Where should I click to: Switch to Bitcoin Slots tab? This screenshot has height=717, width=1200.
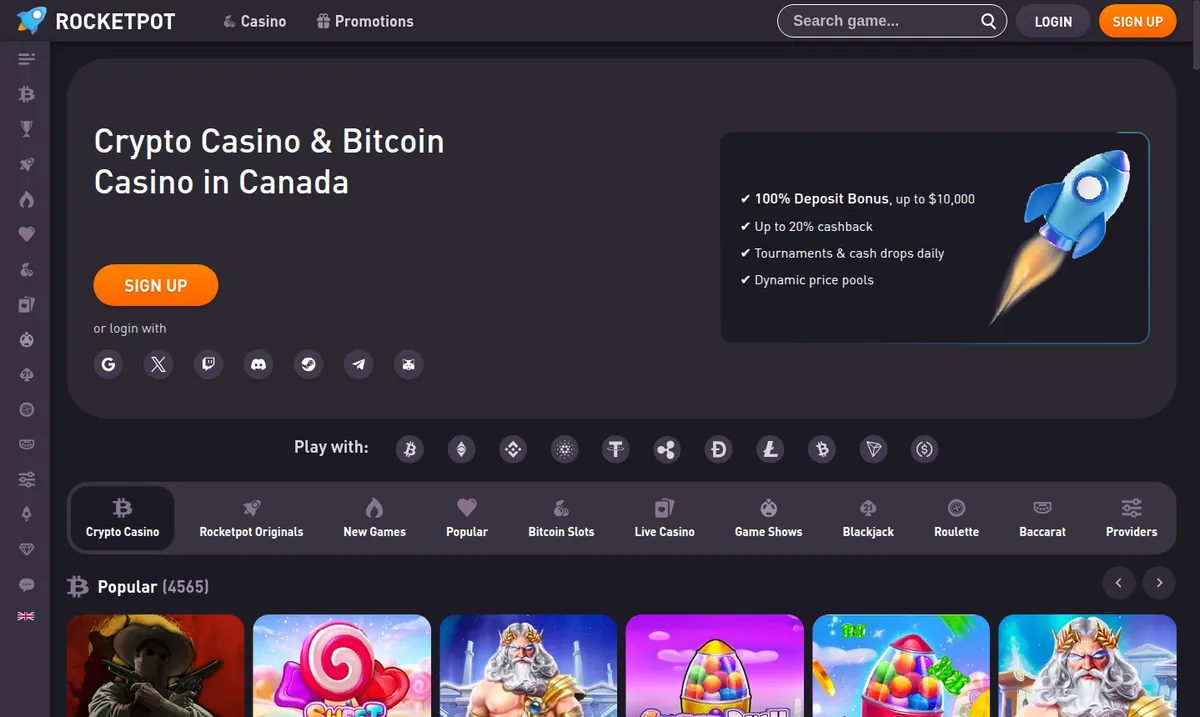[561, 518]
